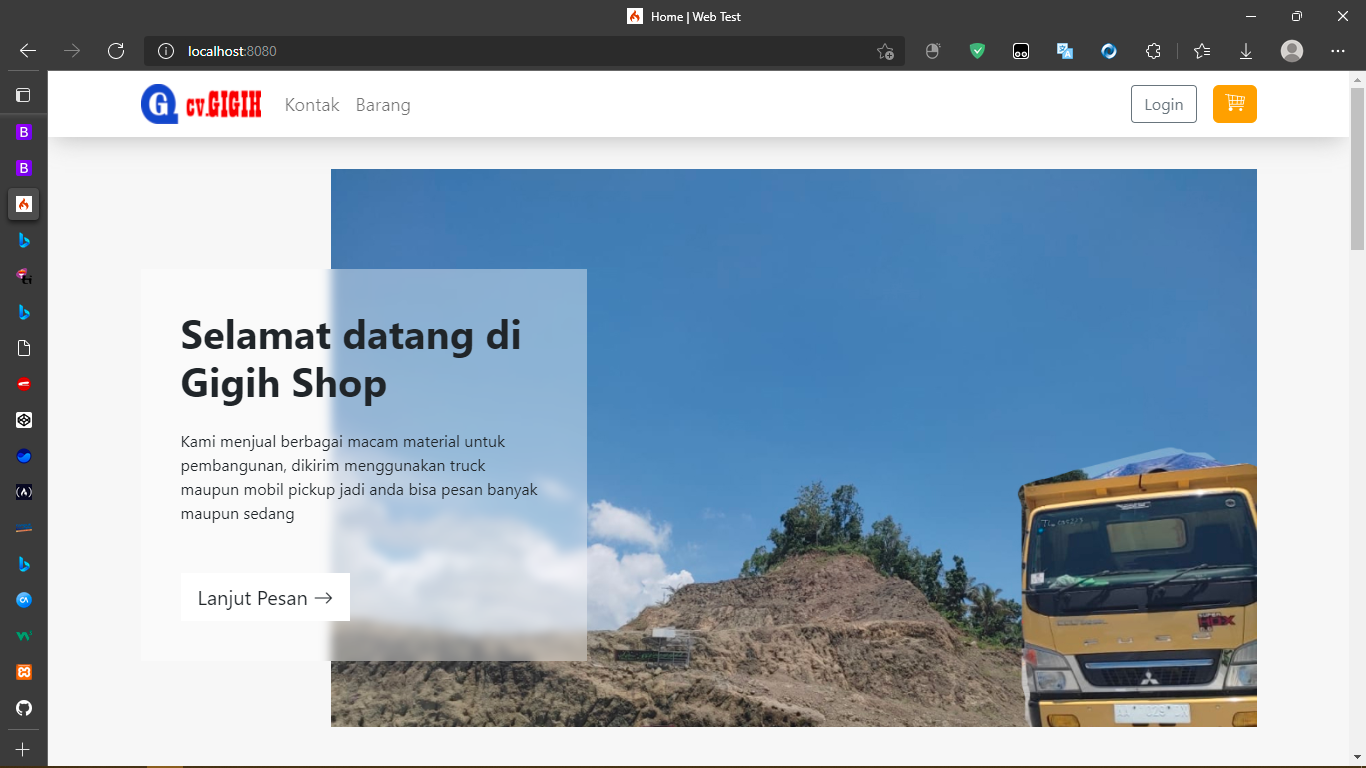
Task: Open the Kontak navigation link
Action: tap(311, 104)
